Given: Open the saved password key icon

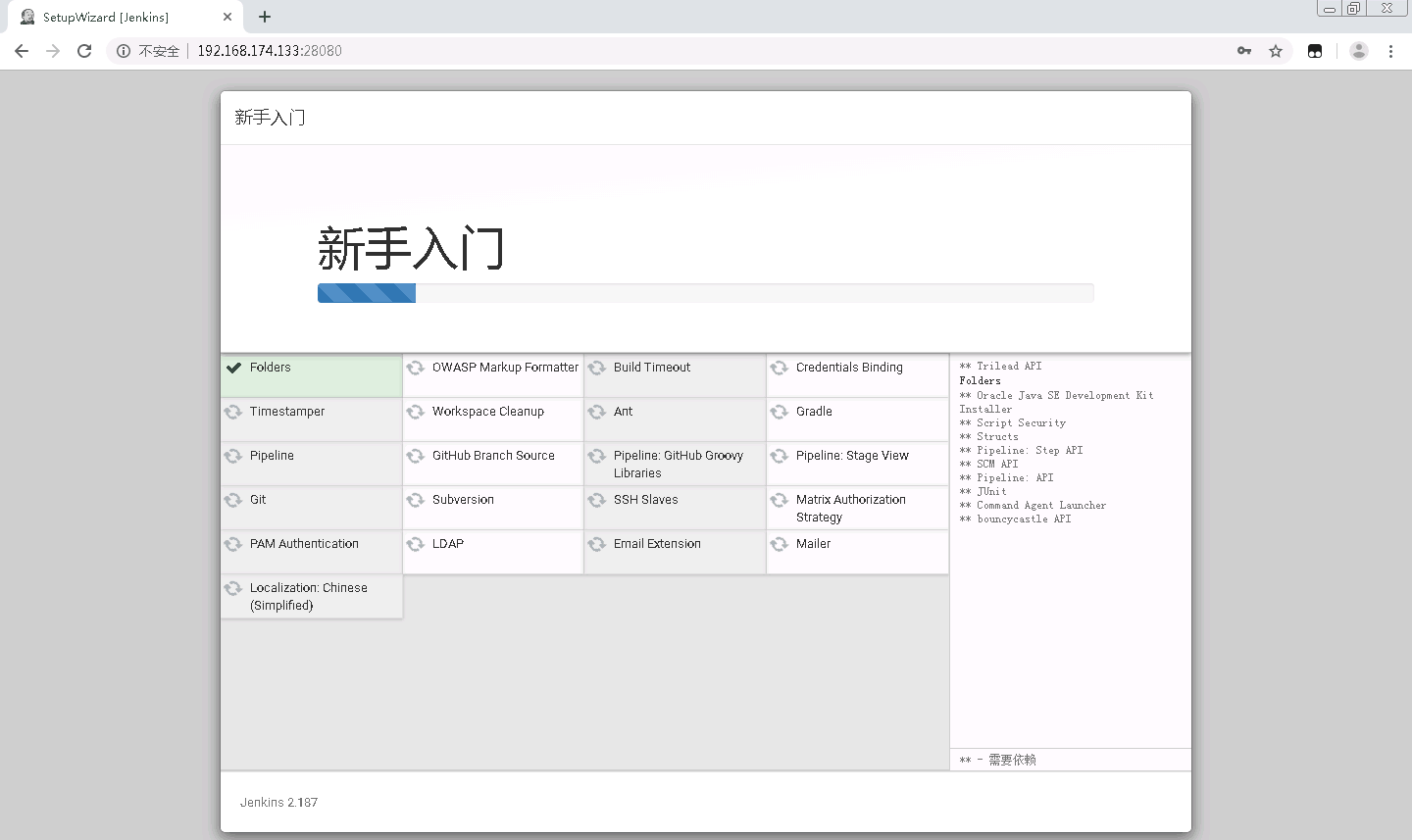Looking at the screenshot, I should tap(1244, 51).
